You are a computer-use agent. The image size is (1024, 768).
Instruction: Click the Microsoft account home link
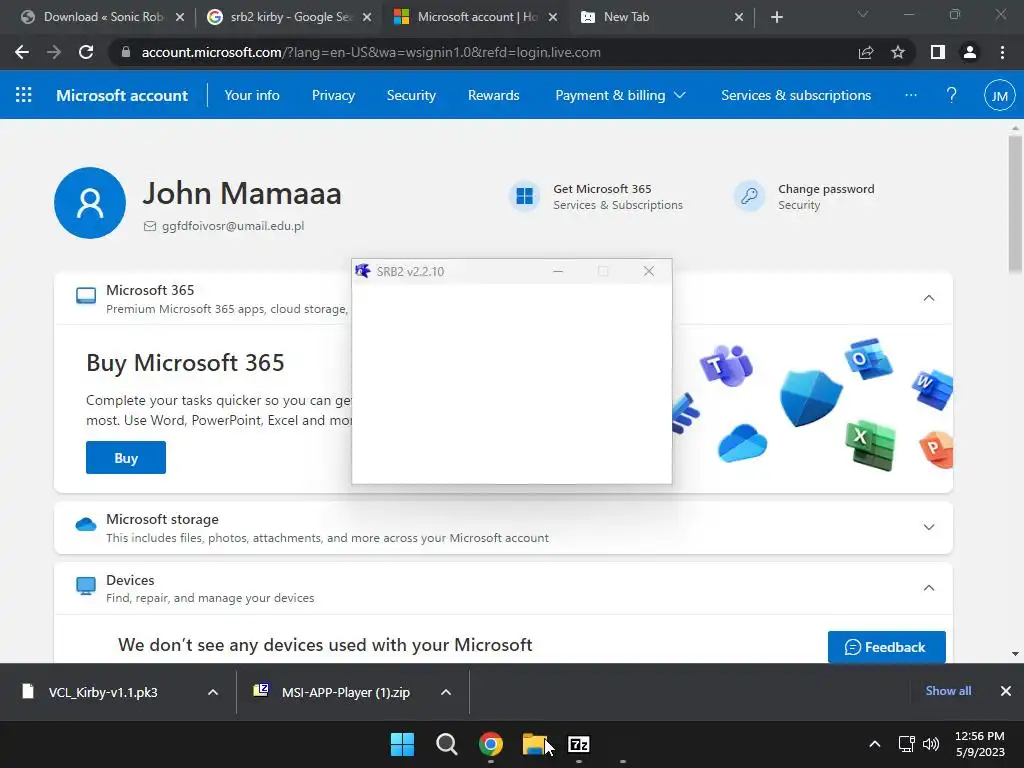point(122,95)
